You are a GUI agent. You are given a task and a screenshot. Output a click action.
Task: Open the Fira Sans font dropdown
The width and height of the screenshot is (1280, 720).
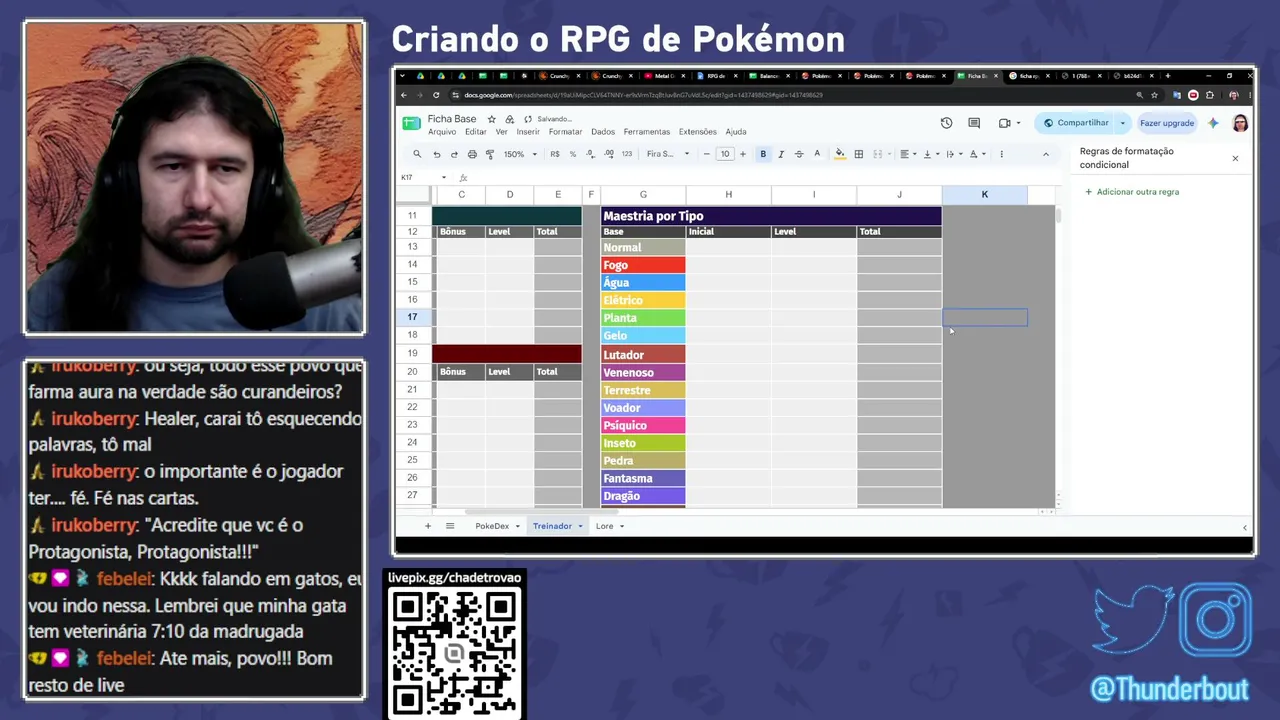tap(668, 154)
